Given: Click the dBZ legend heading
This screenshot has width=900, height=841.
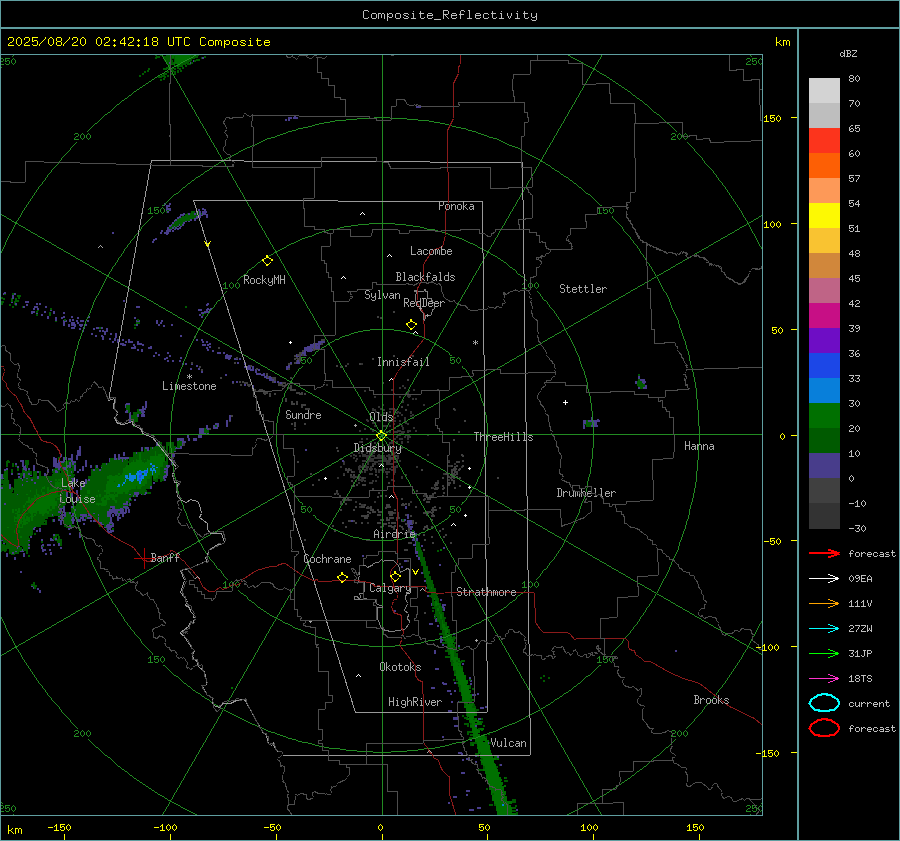Looking at the screenshot, I should (848, 54).
